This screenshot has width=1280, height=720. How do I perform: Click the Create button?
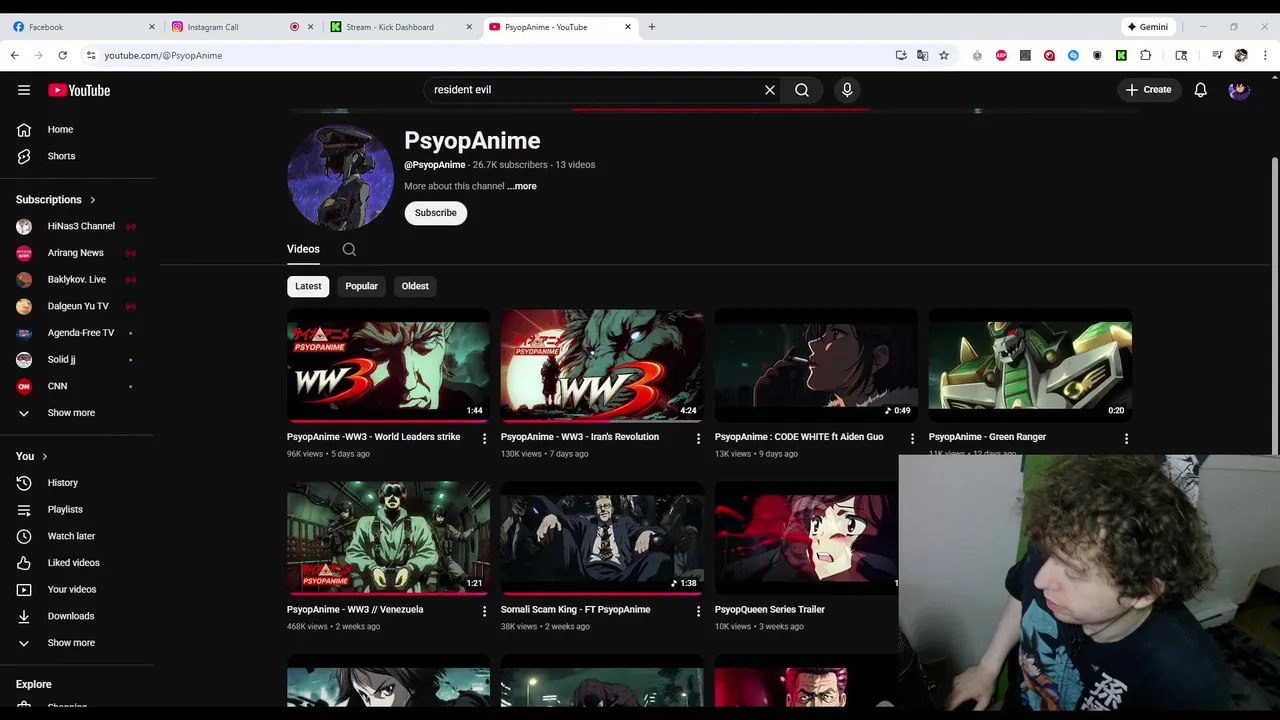pos(1148,90)
